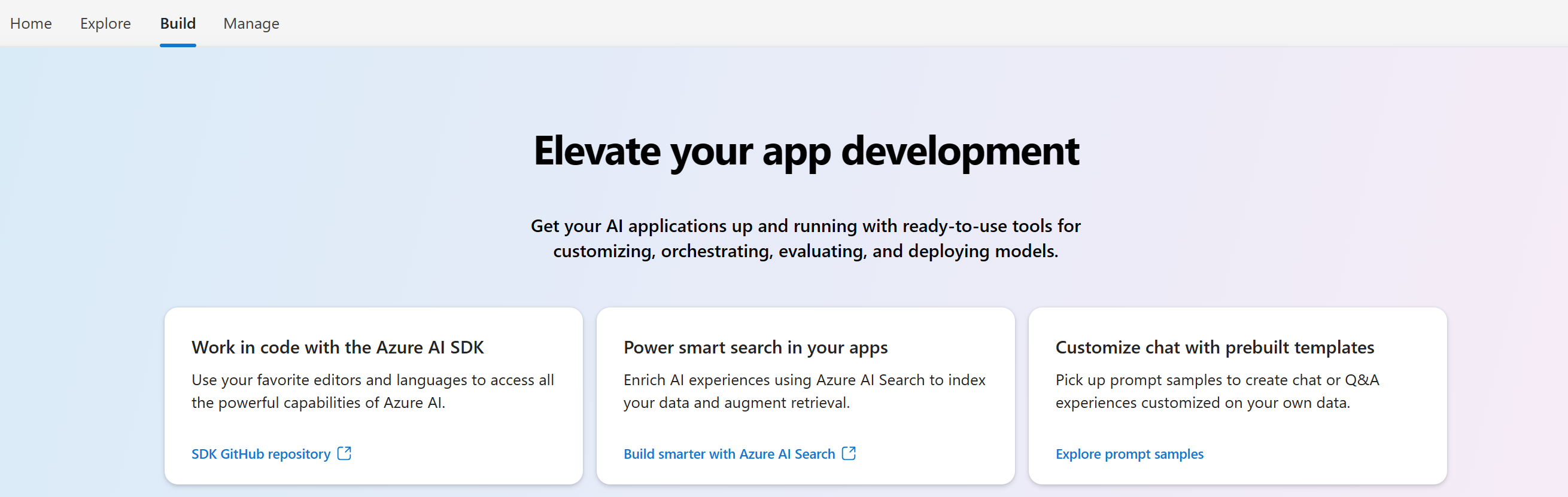Viewport: 1568px width, 497px height.
Task: Click 'Power smart search in your apps' heading
Action: 755,347
